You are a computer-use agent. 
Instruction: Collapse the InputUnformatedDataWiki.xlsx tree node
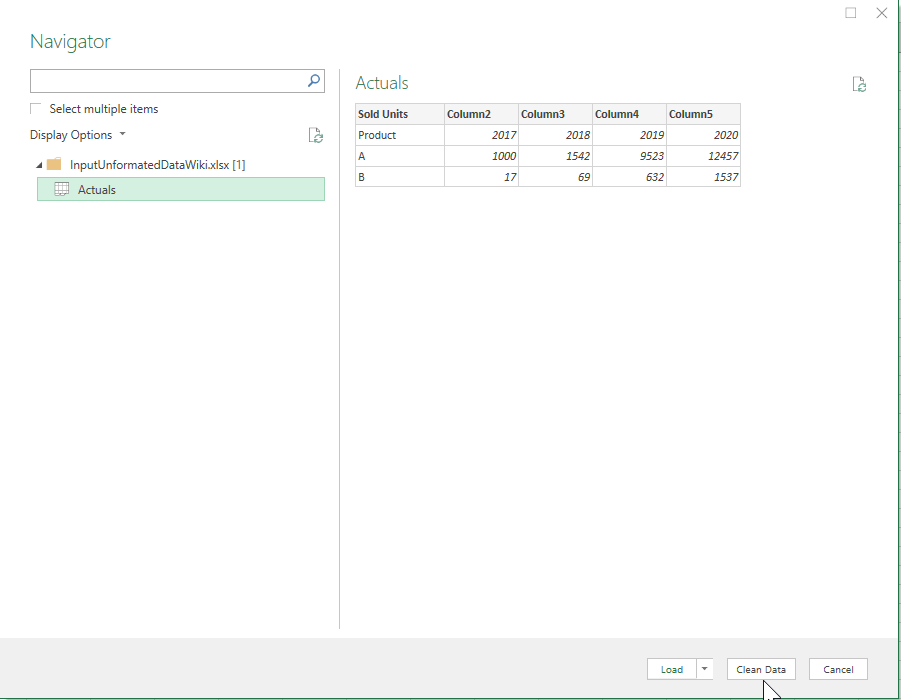pyautogui.click(x=39, y=164)
